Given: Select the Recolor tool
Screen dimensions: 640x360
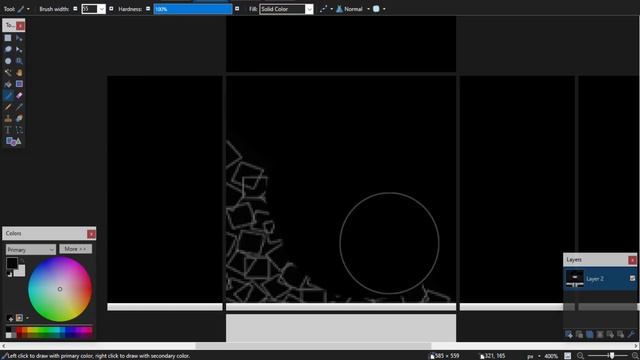Looking at the screenshot, I should coord(19,118).
